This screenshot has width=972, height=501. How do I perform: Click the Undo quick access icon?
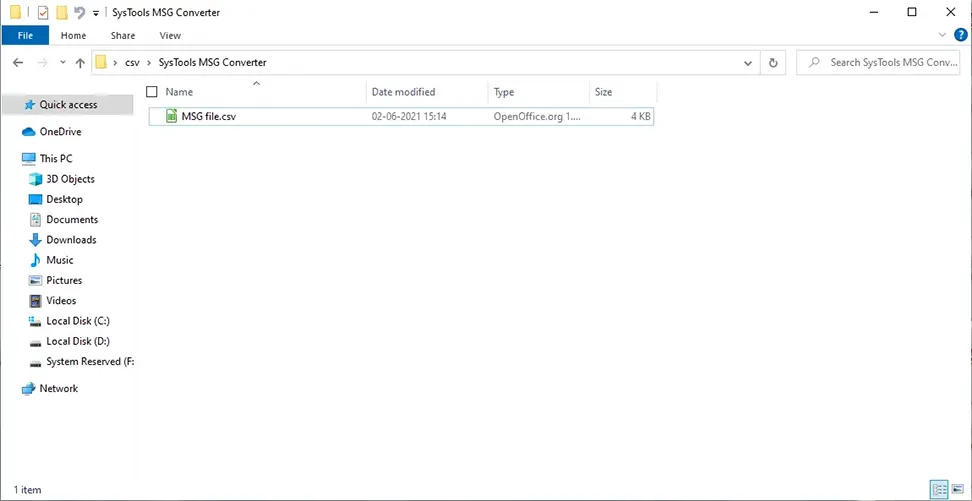pyautogui.click(x=79, y=12)
